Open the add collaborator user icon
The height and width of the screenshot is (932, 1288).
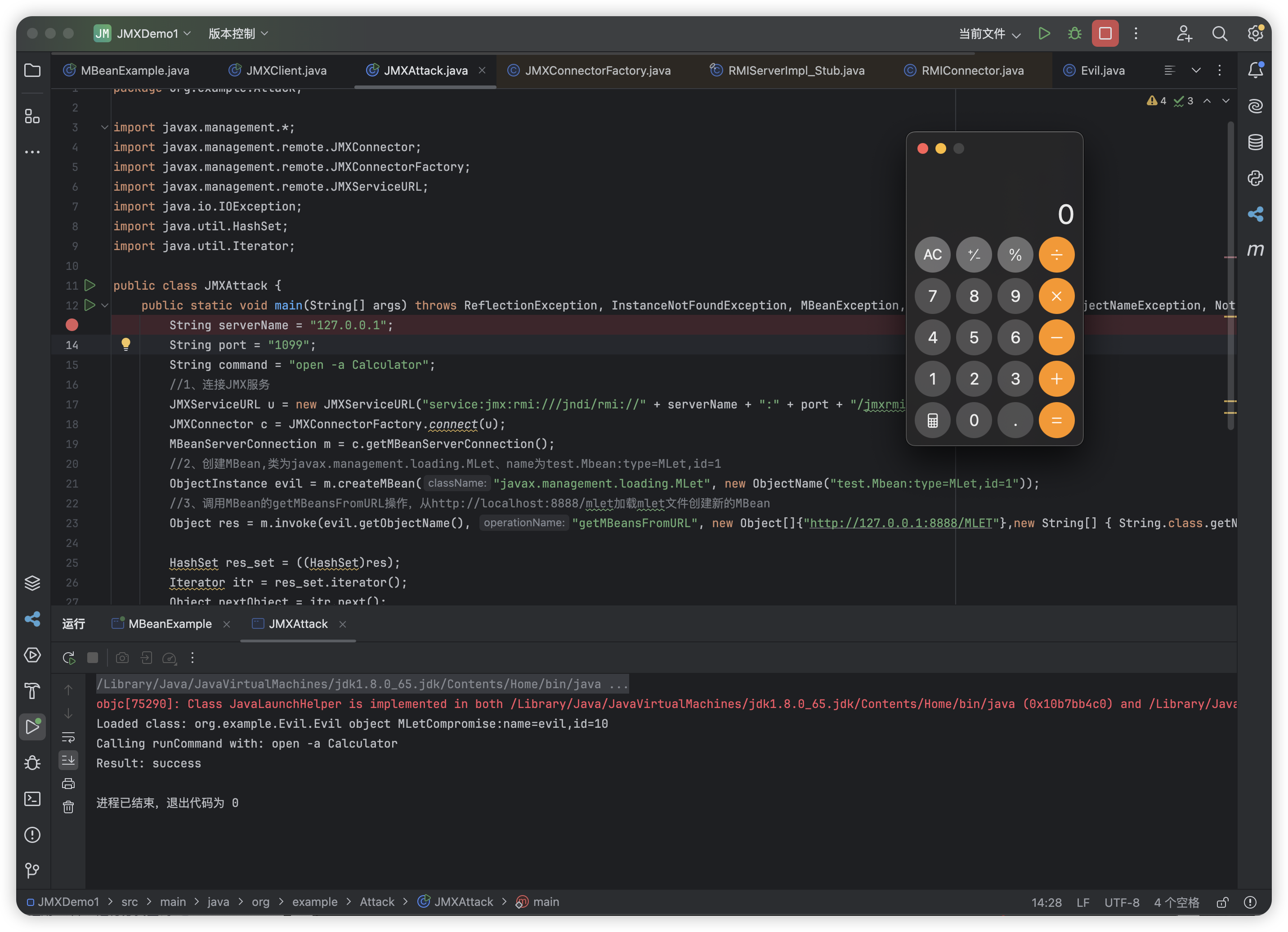point(1184,33)
